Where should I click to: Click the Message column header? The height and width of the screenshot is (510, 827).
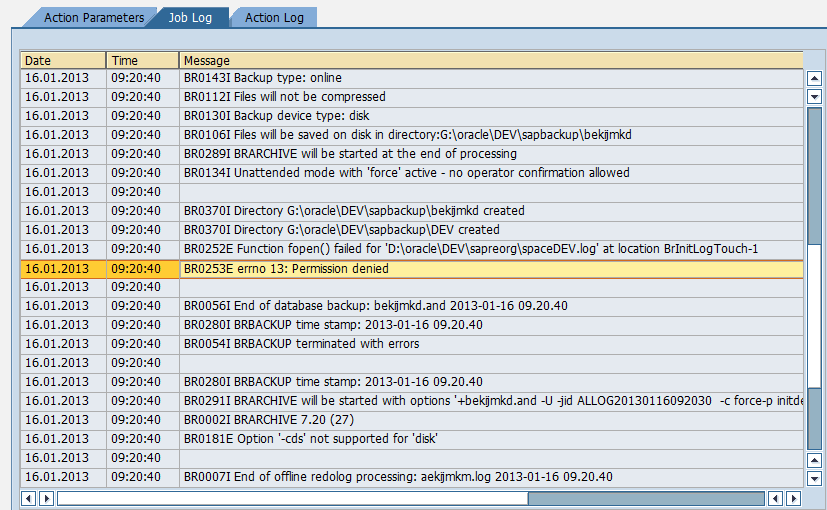(x=491, y=60)
